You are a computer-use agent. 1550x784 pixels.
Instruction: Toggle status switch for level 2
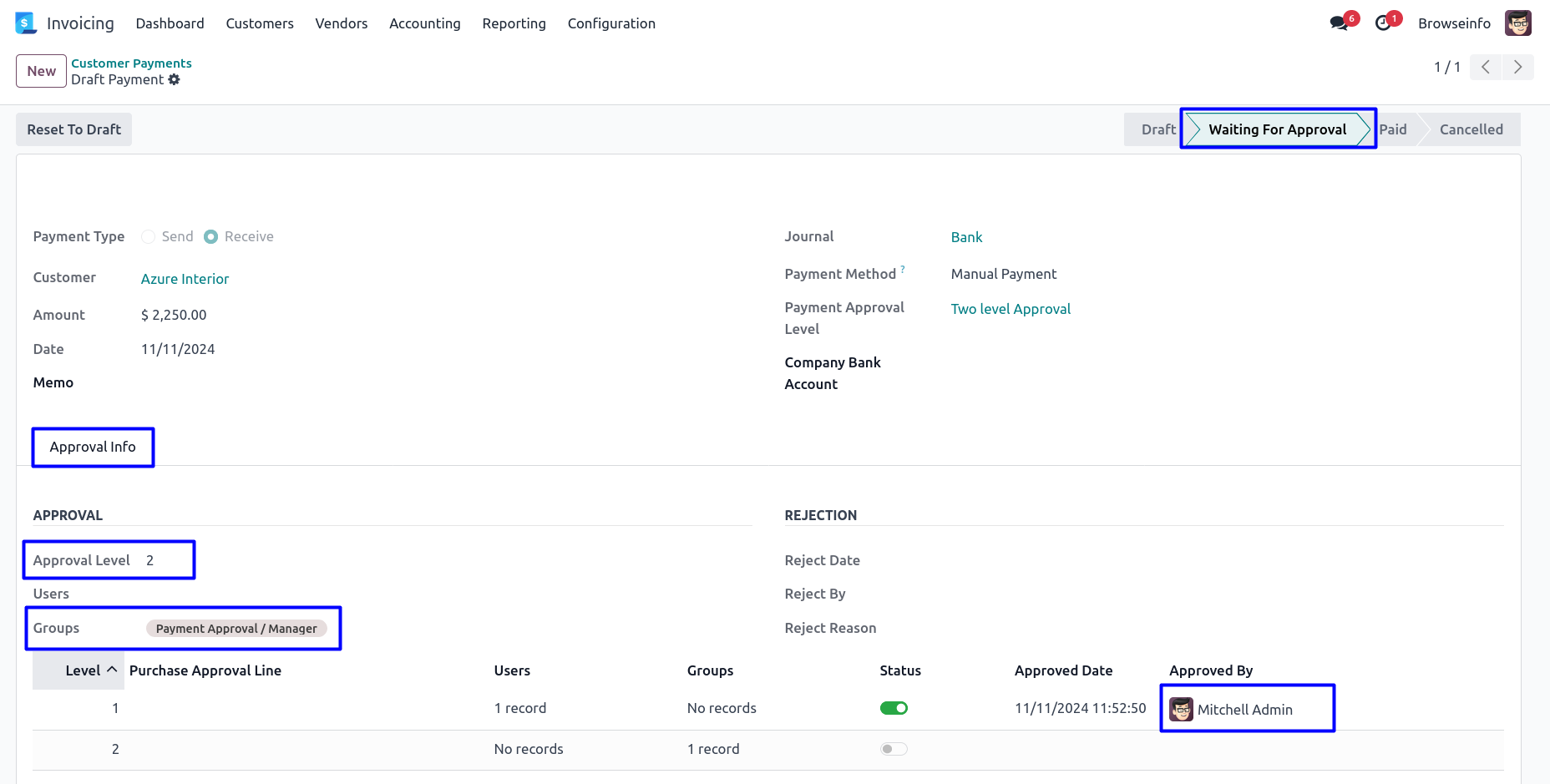894,749
